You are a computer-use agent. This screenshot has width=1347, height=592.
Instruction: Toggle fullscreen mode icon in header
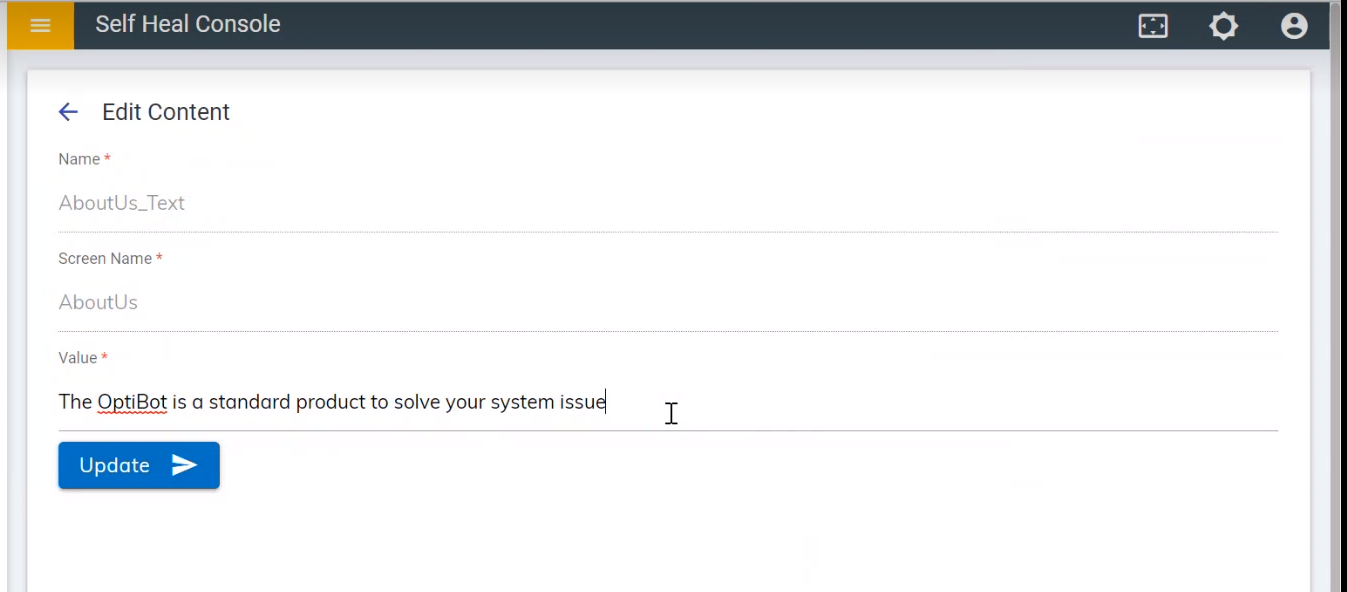click(1153, 26)
